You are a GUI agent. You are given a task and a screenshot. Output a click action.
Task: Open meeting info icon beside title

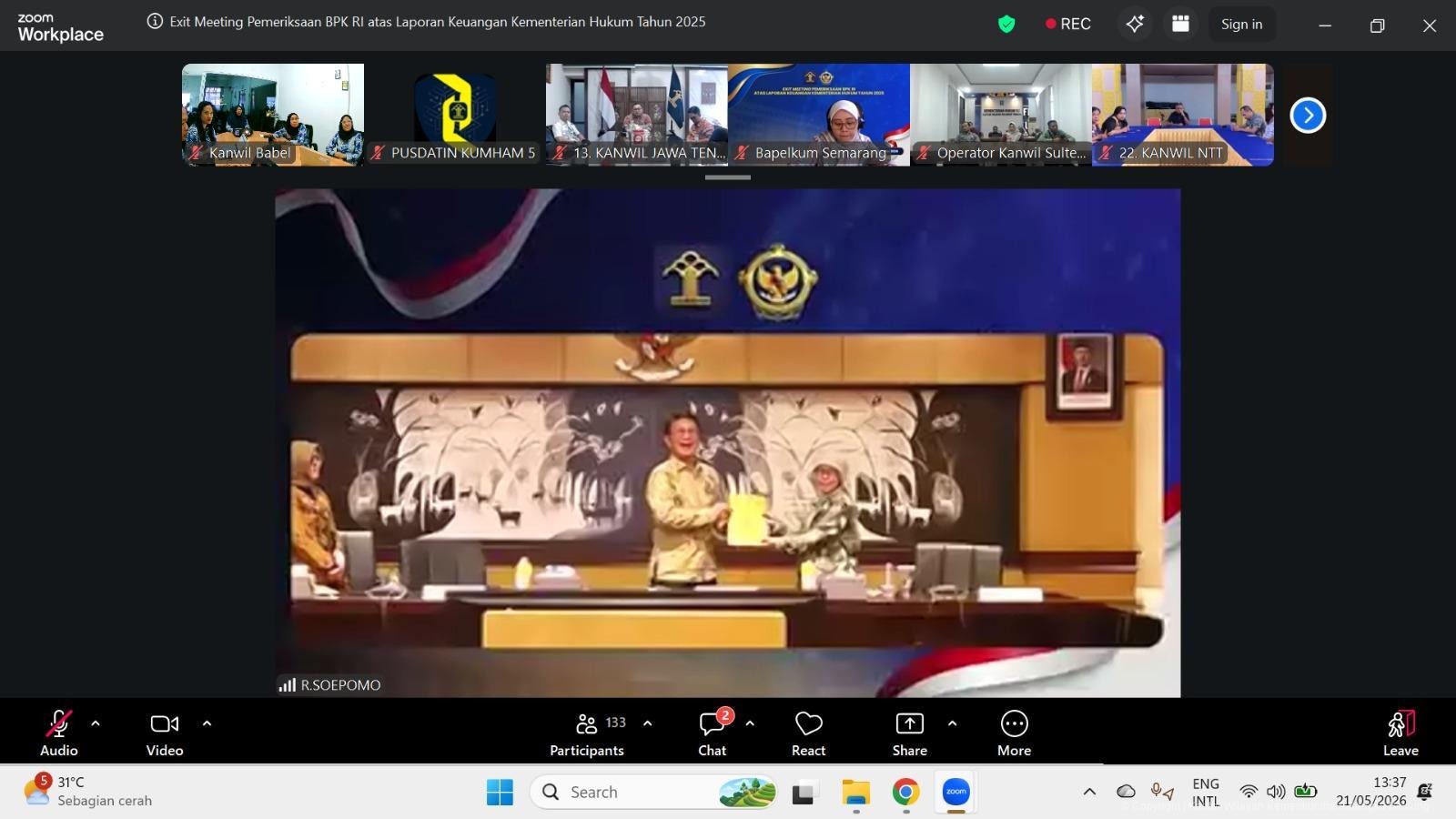pos(155,21)
